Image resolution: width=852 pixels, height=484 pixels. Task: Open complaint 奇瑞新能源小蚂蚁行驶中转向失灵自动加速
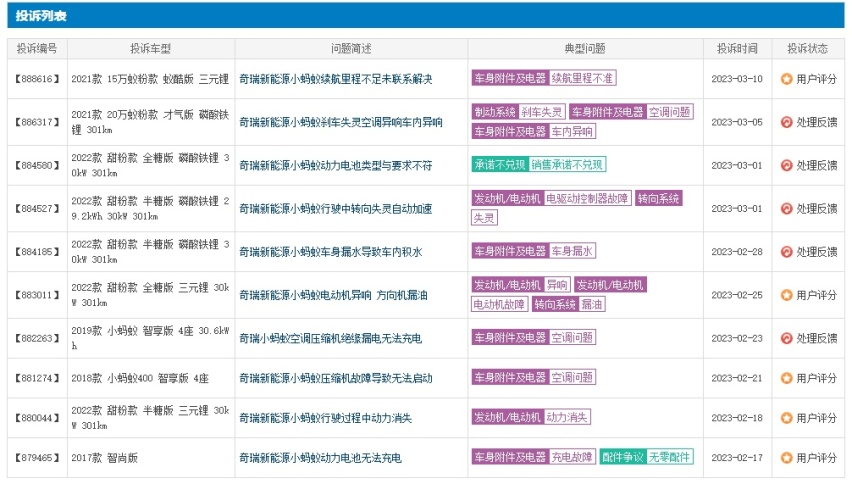pos(336,209)
